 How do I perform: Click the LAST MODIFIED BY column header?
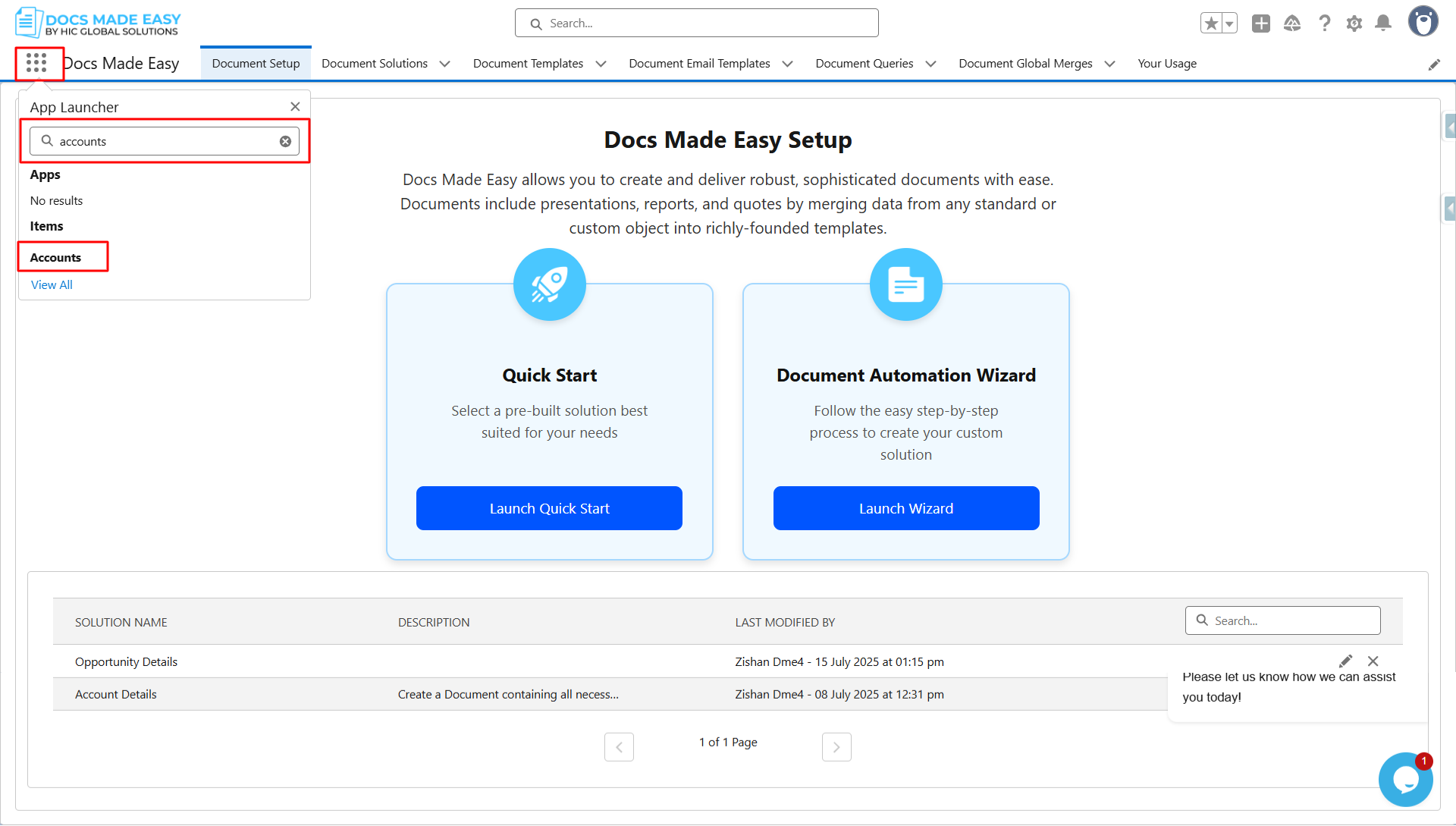785,622
